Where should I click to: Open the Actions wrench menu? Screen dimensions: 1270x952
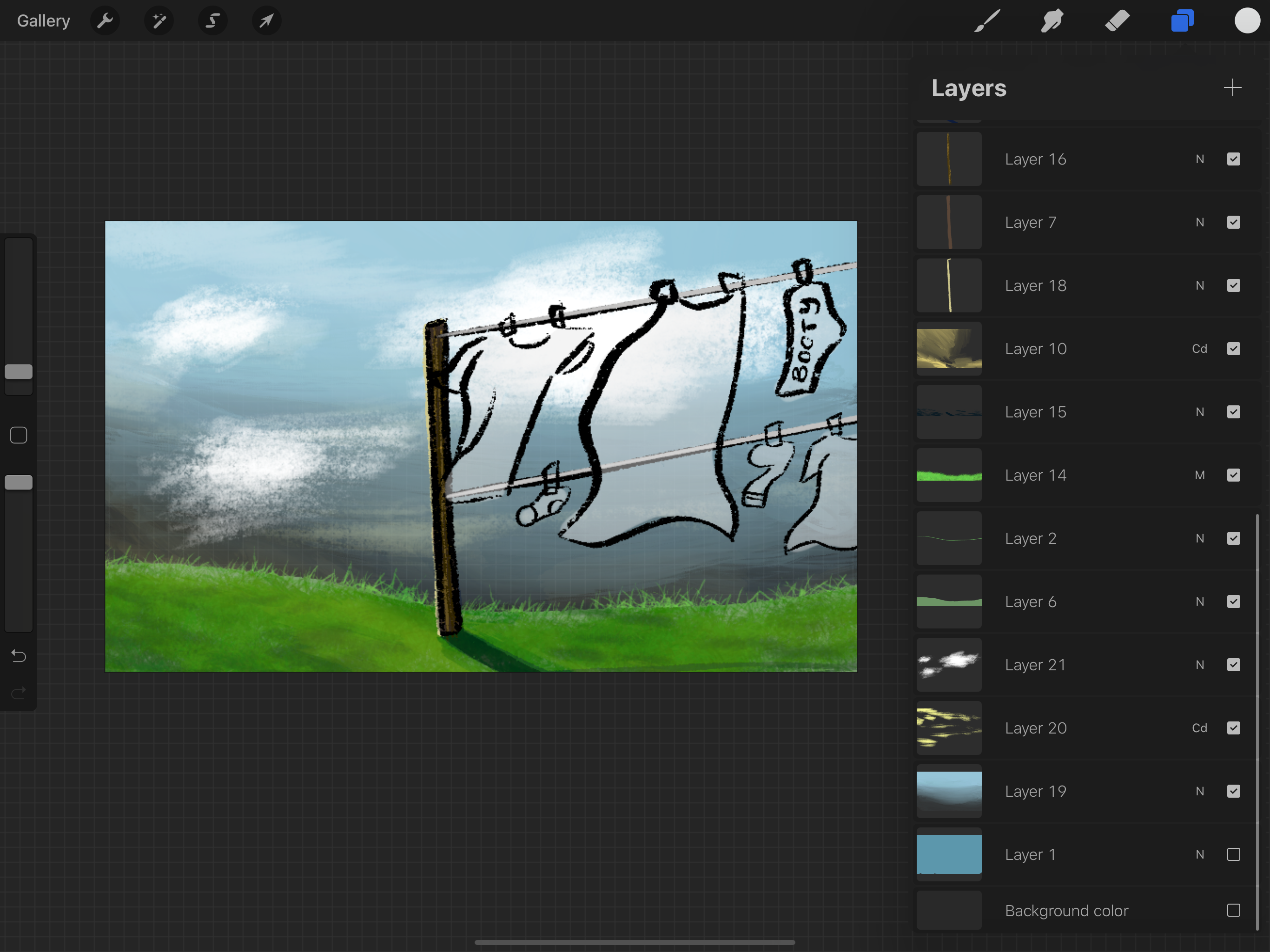tap(105, 21)
